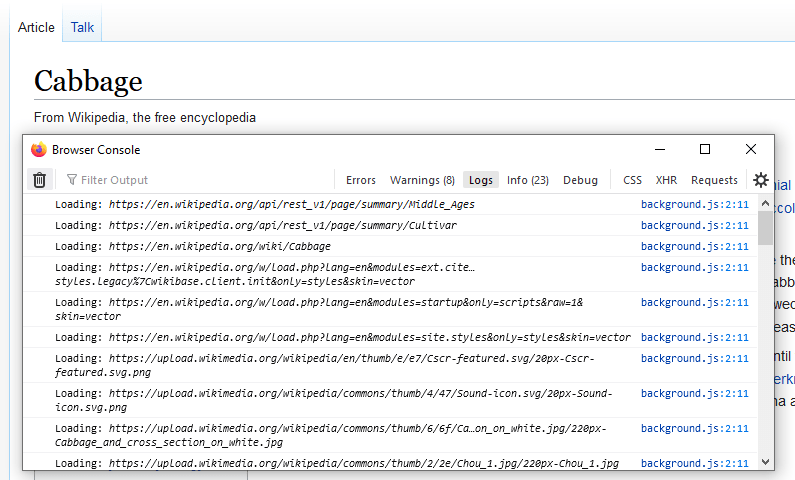Click the Firefox logo in console titlebar
795x480 pixels.
click(39, 150)
